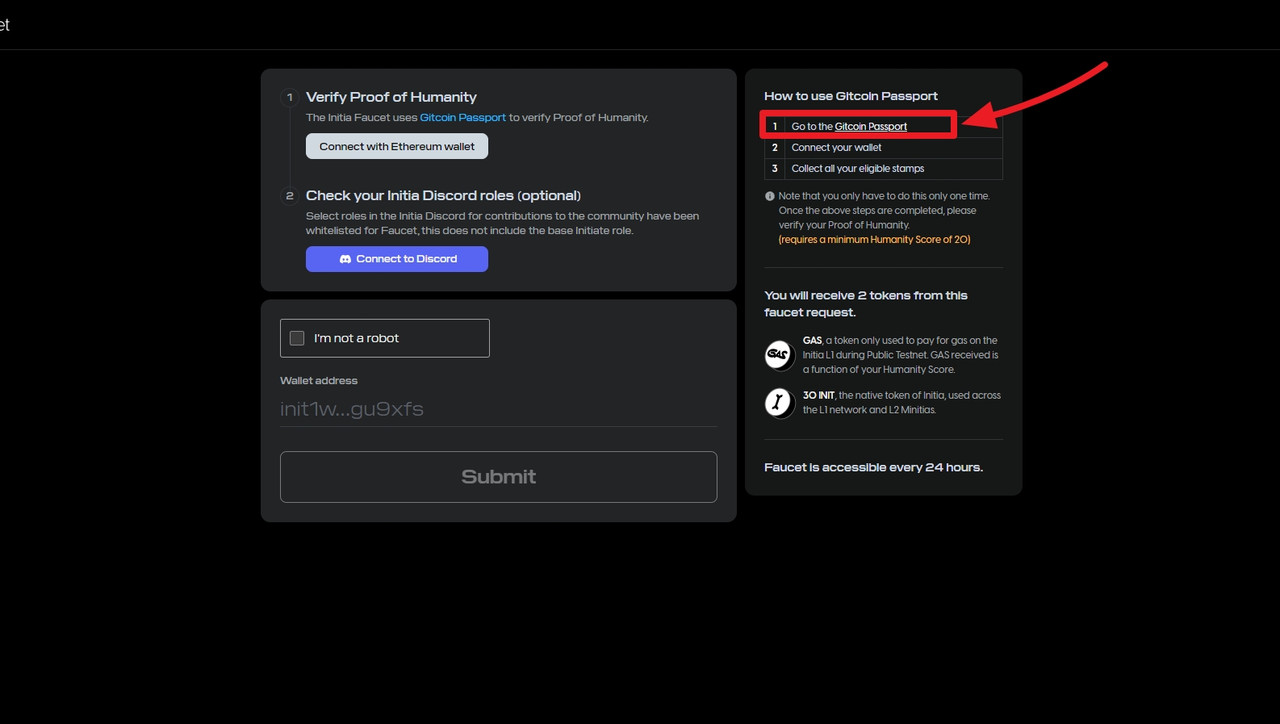
Task: Open the blue Gitcoin Passport link
Action: (463, 117)
